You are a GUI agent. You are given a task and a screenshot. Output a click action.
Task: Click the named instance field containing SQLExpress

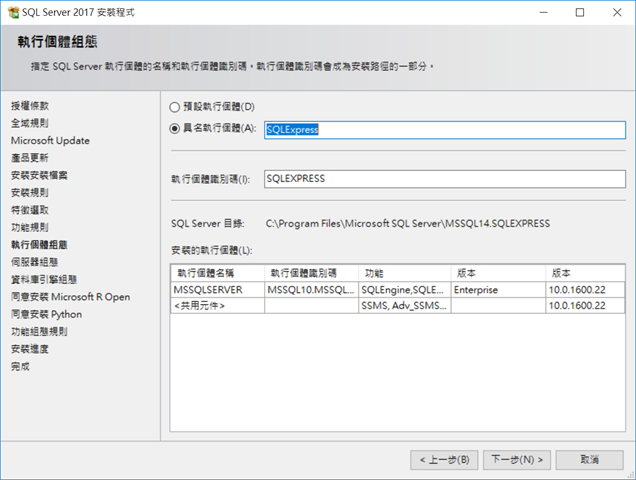click(x=445, y=130)
